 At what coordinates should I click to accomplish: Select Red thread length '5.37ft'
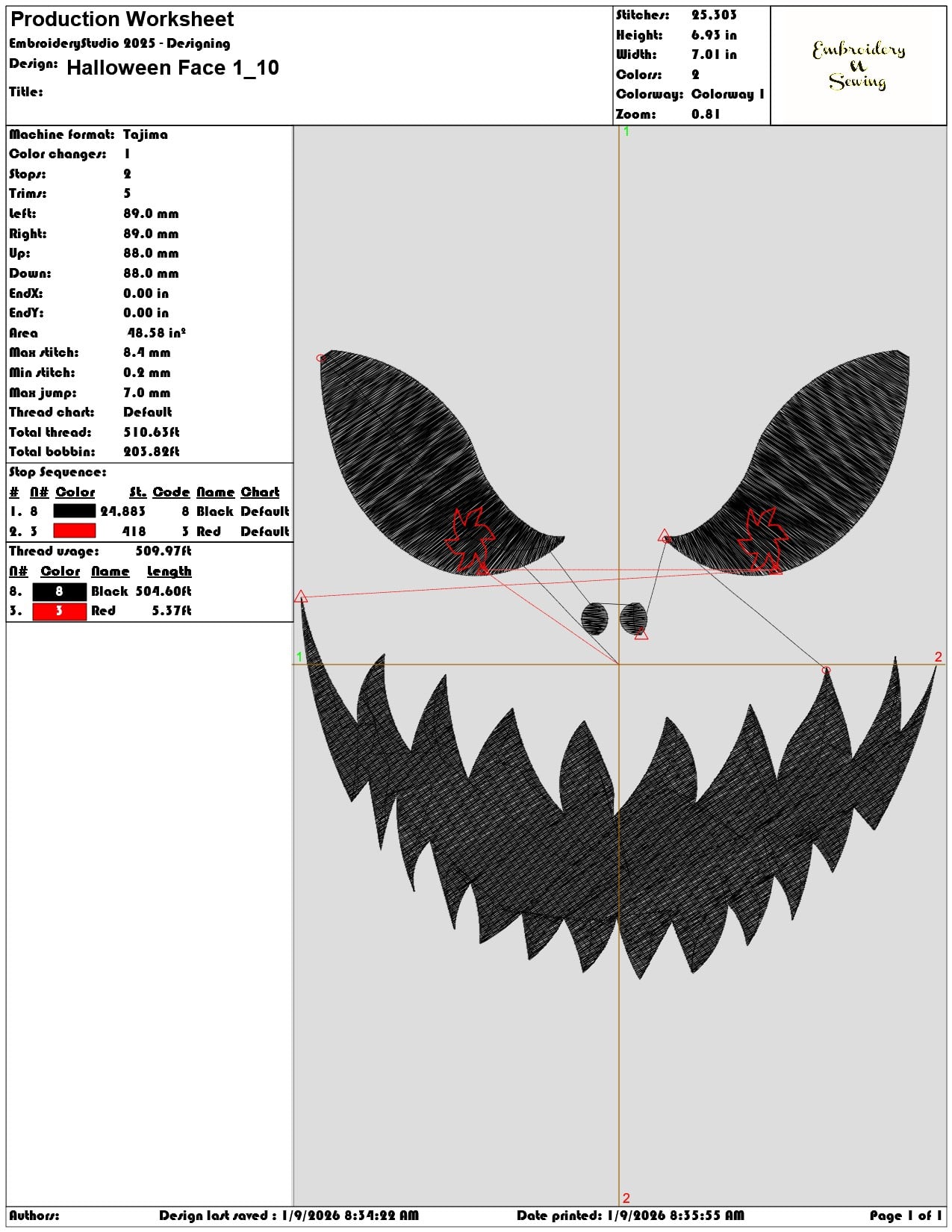coord(172,611)
